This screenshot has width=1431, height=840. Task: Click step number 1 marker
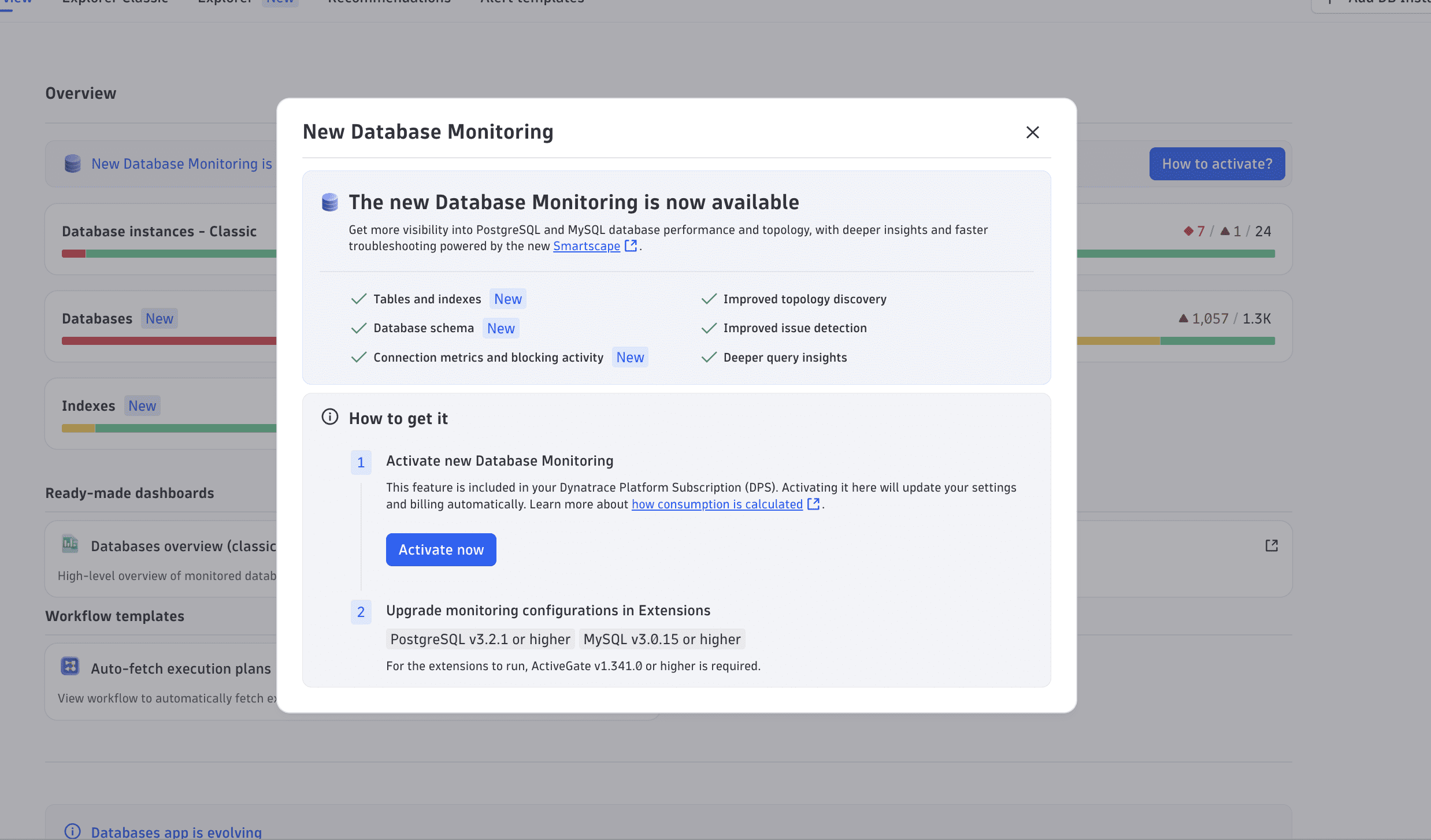click(361, 462)
